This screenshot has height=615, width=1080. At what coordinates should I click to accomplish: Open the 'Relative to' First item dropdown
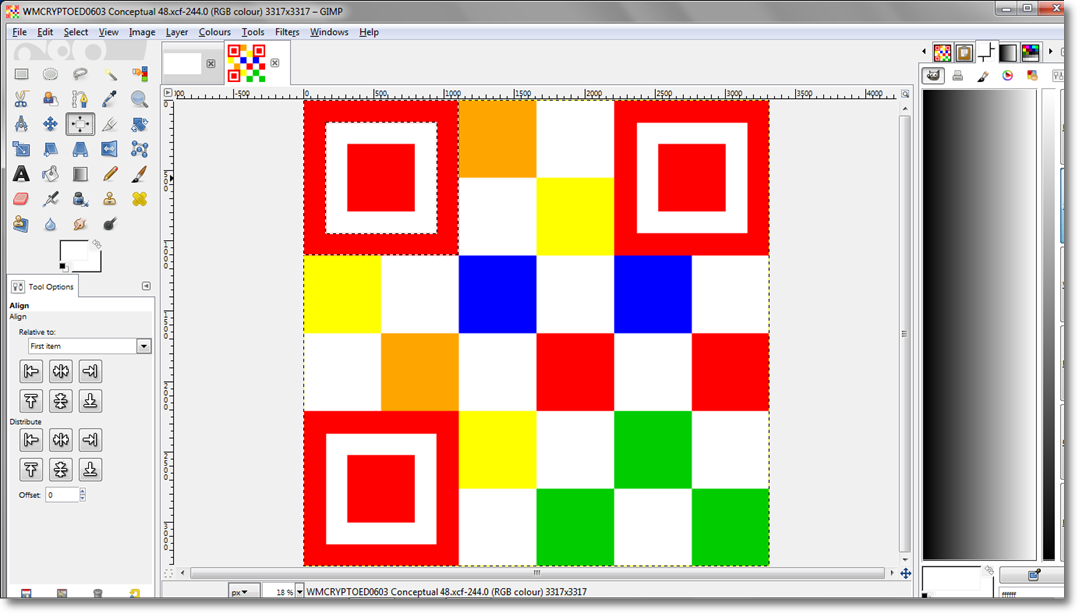[x=90, y=346]
